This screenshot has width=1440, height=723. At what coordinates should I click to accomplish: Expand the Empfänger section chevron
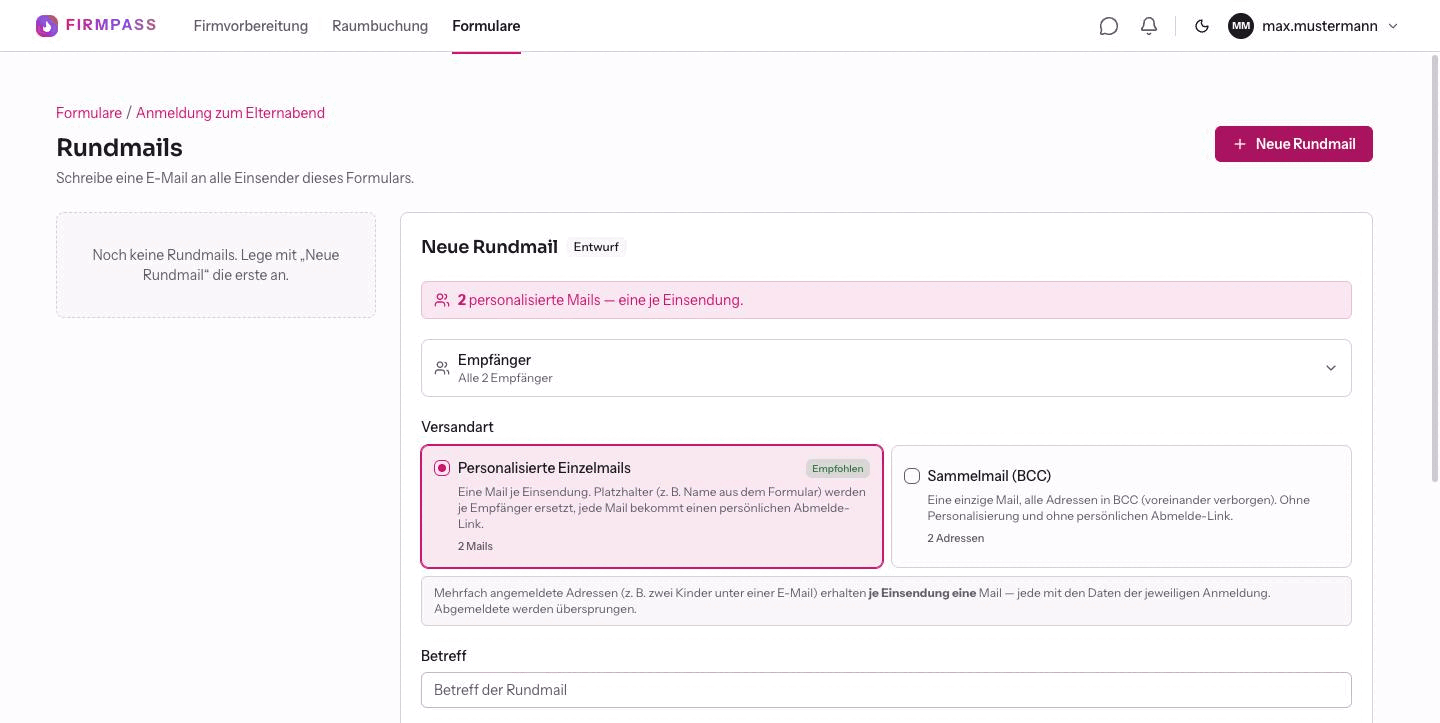1331,368
